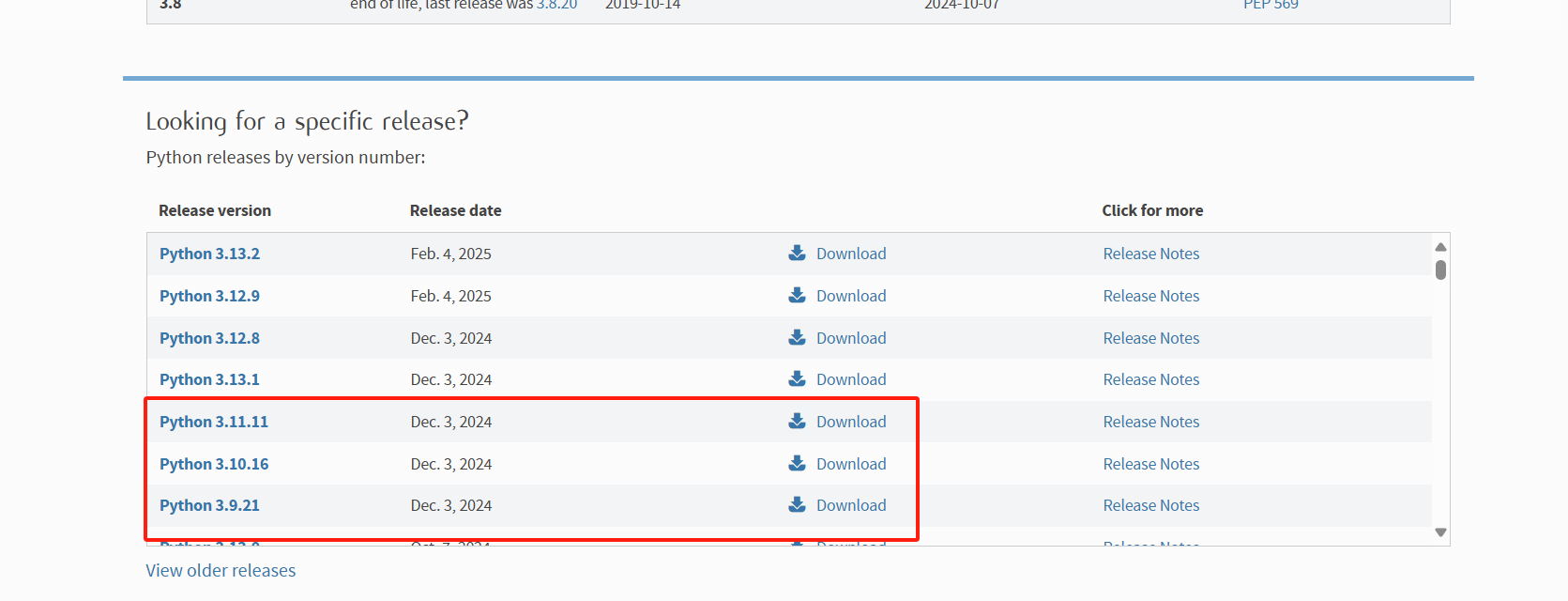
Task: Click download icon beside Python 3.12.8
Action: pyautogui.click(x=797, y=337)
